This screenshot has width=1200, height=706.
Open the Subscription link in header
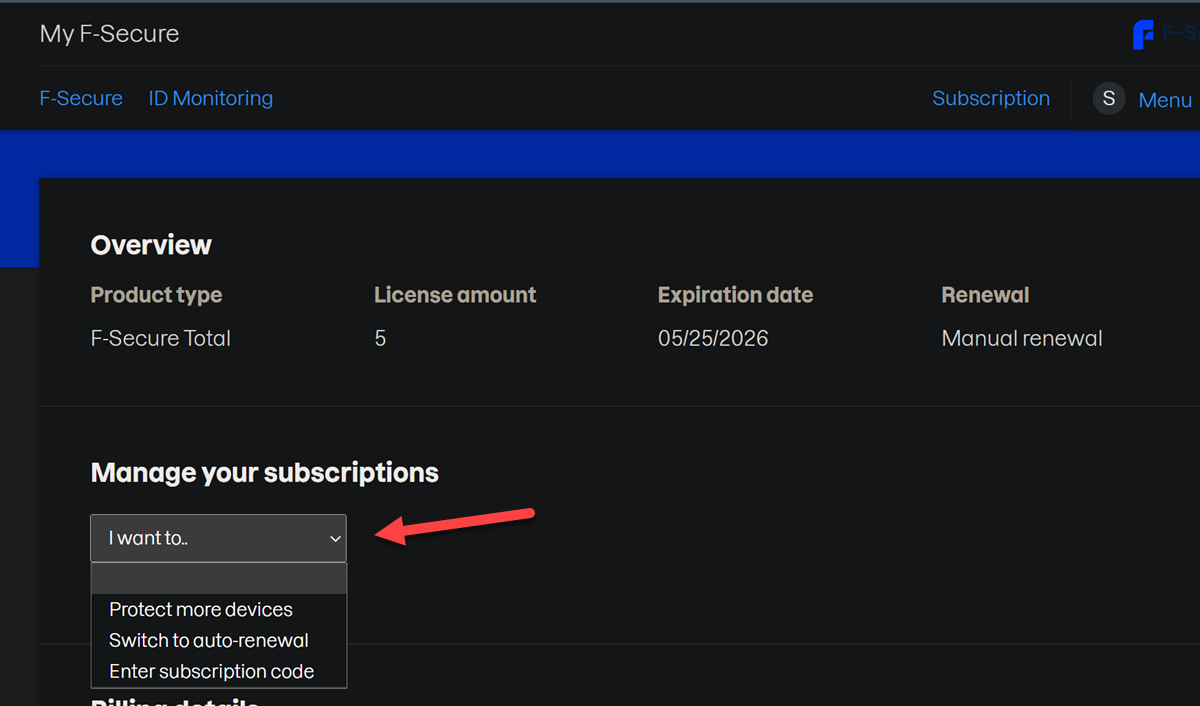[x=991, y=98]
